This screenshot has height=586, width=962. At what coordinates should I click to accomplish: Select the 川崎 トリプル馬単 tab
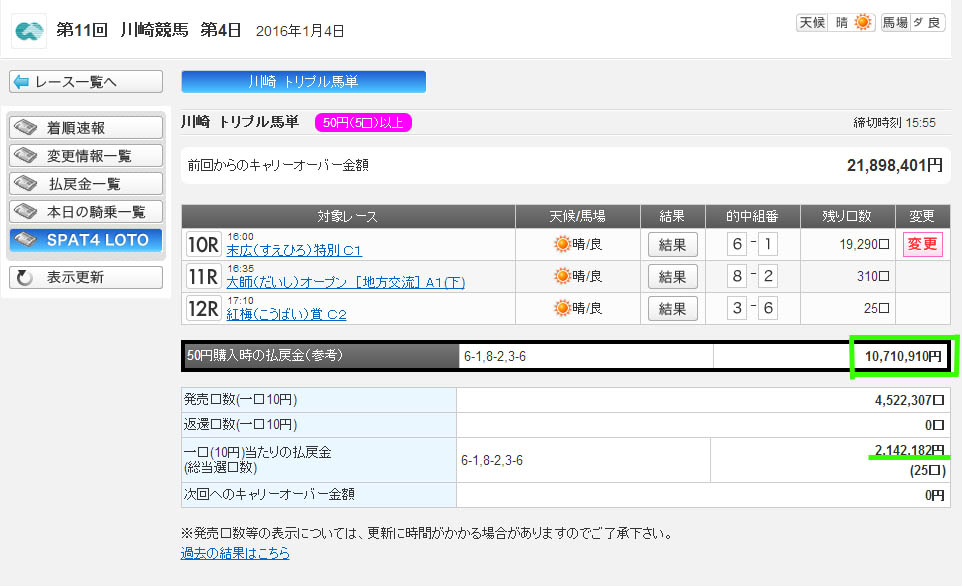click(303, 82)
